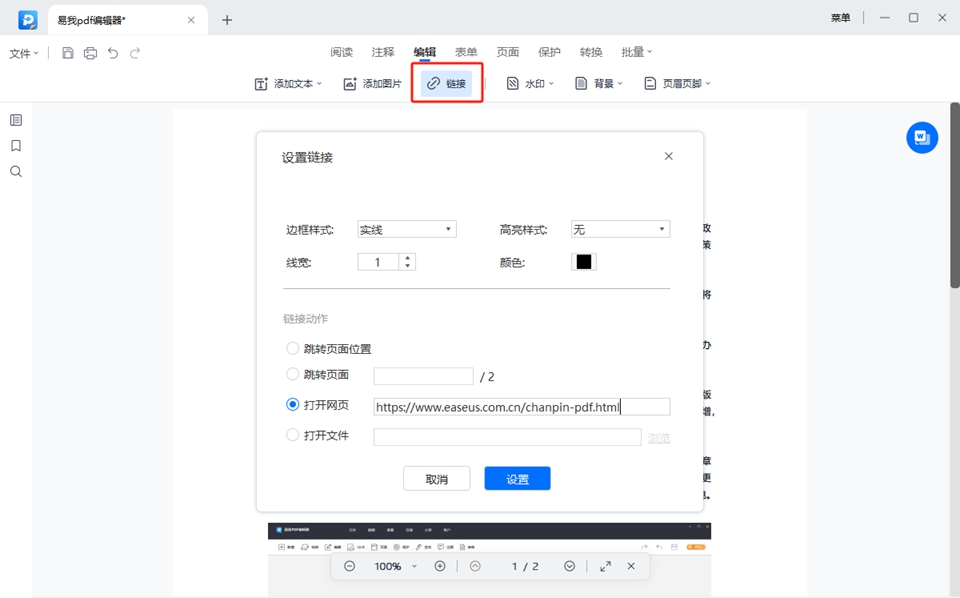Click the 添加图片 tool
Viewport: 960px width, 598px height.
(372, 84)
